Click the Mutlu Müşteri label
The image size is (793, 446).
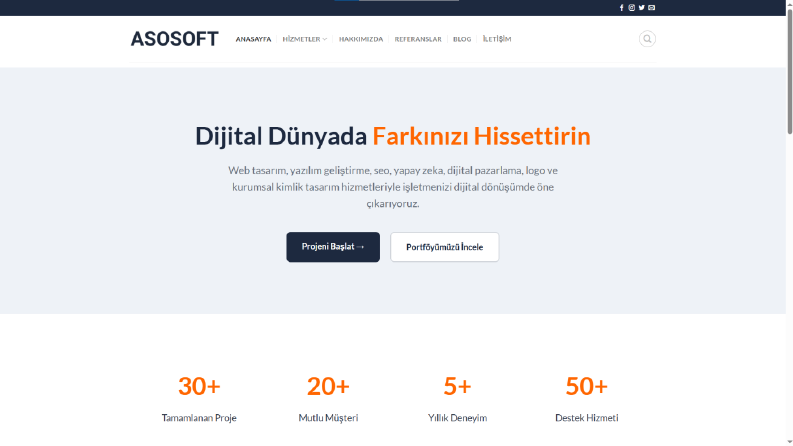point(328,418)
